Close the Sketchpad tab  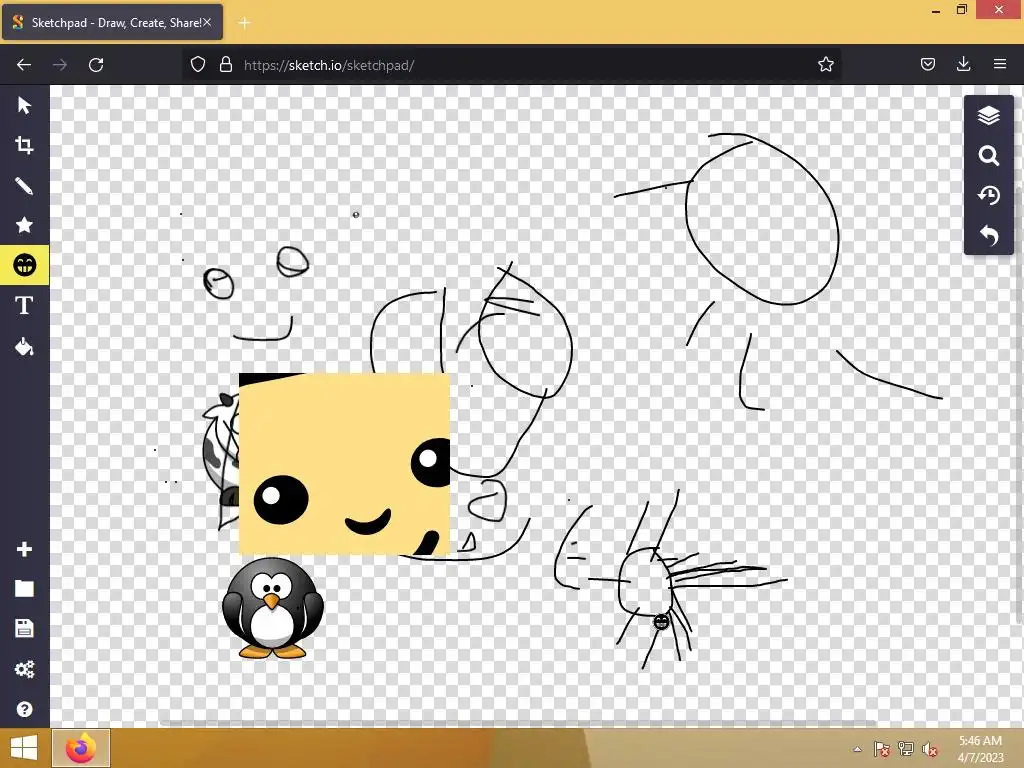(207, 22)
